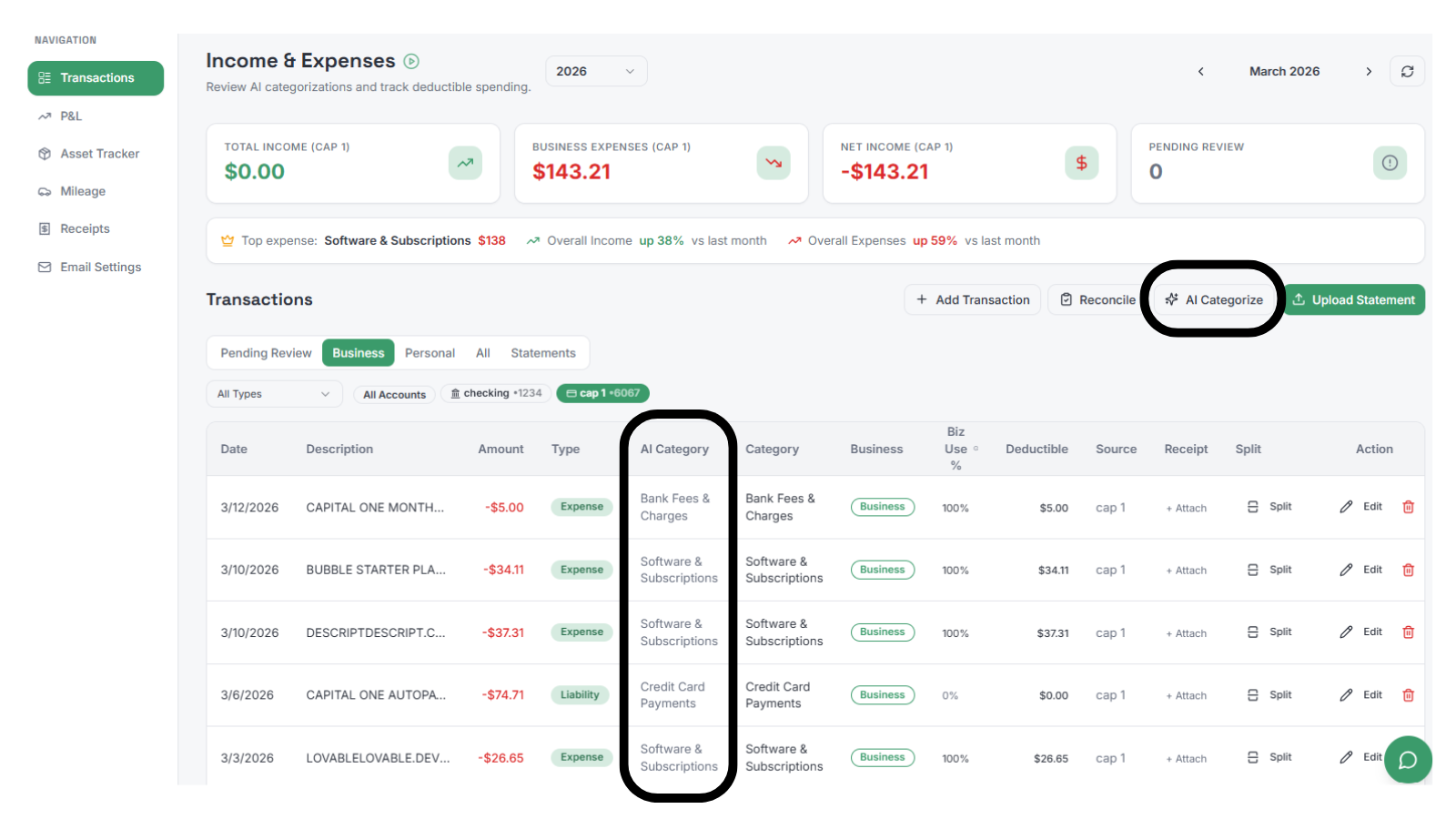Filter by All Accounts chip

tap(394, 394)
